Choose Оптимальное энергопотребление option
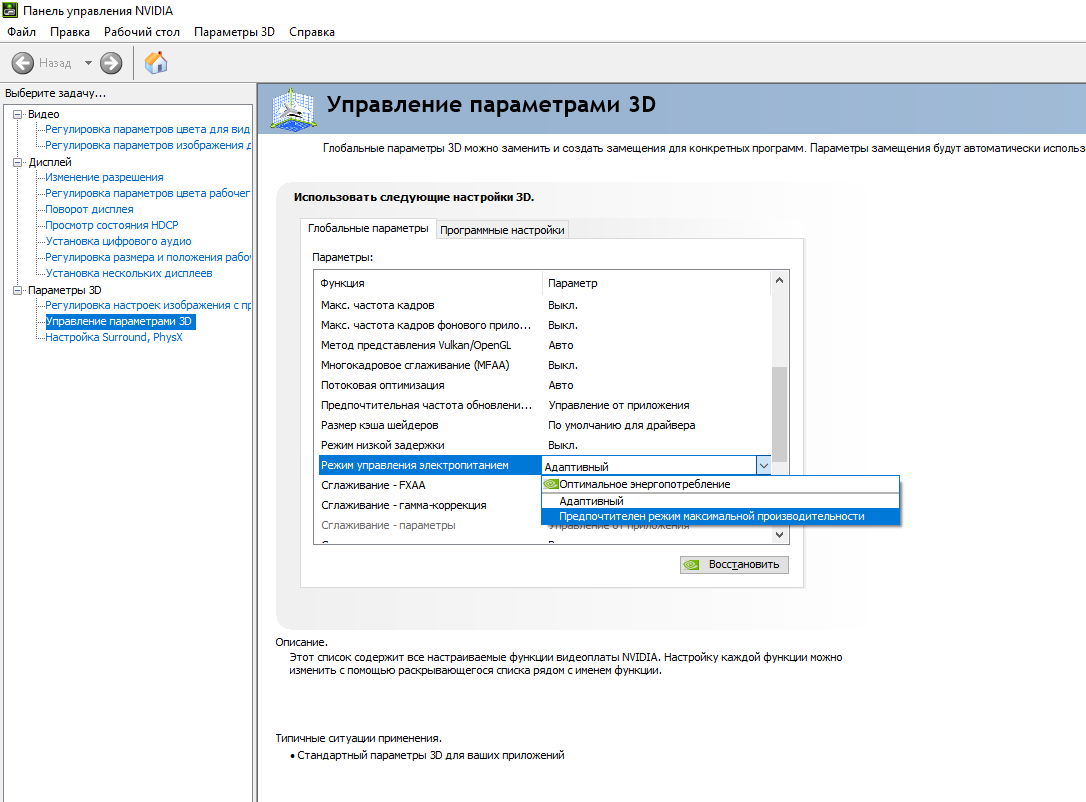The width and height of the screenshot is (1086, 802). [720, 484]
